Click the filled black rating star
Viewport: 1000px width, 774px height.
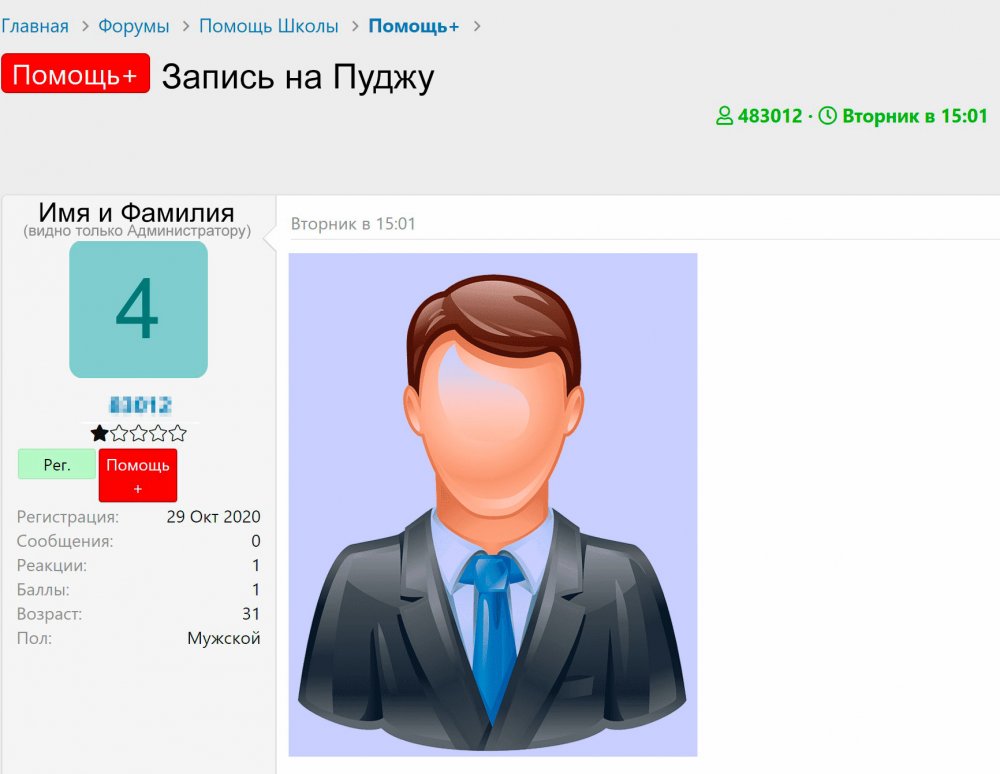[99, 434]
